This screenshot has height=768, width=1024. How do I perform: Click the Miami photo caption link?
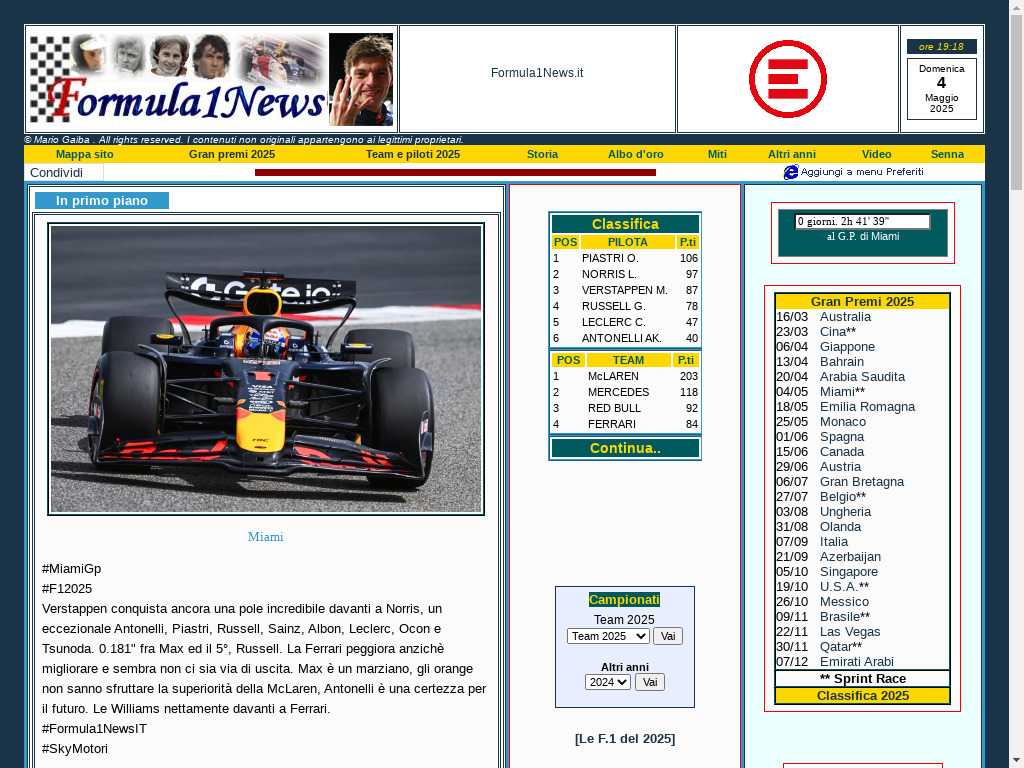(x=265, y=537)
